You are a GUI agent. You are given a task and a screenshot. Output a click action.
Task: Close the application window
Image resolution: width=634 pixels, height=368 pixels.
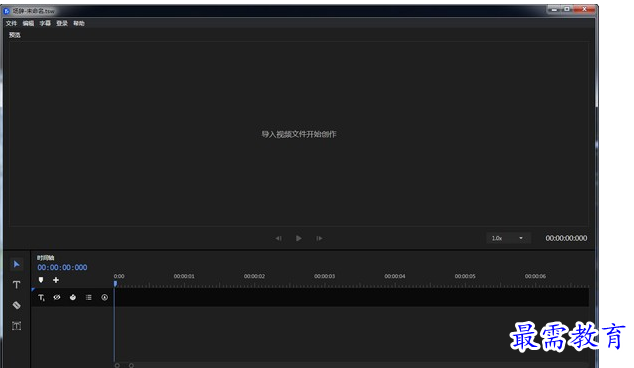click(x=584, y=9)
